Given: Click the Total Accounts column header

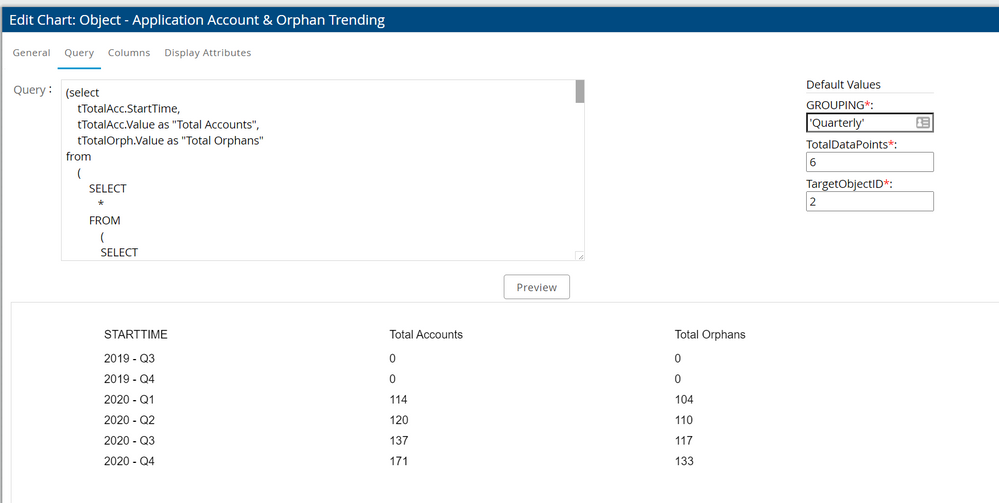Looking at the screenshot, I should (426, 335).
